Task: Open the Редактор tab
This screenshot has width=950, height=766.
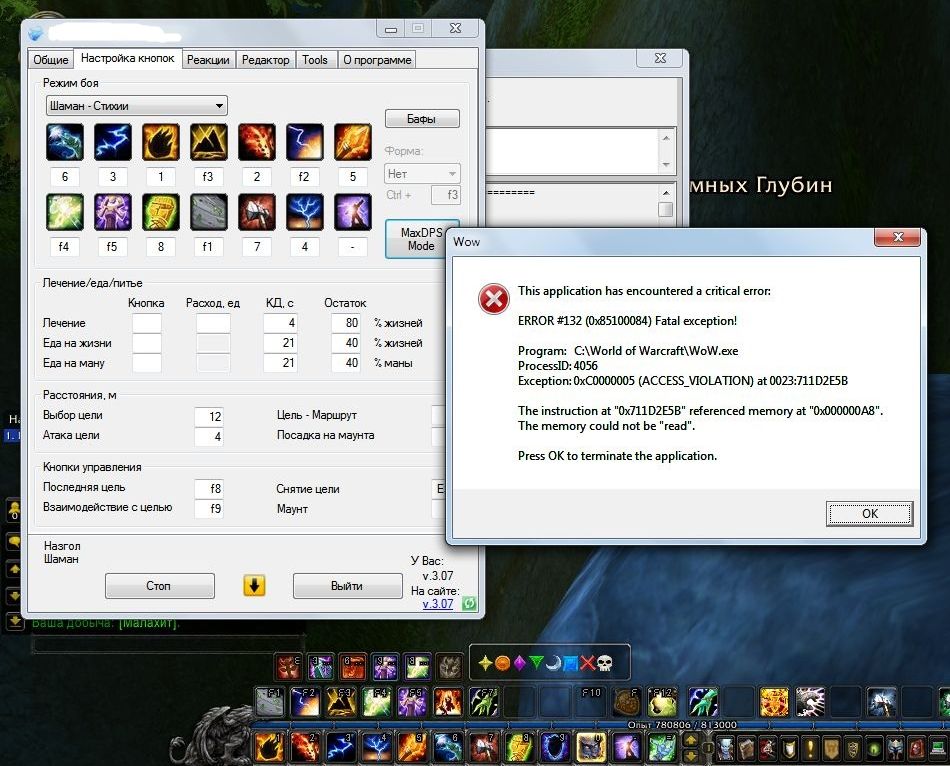Action: click(266, 60)
